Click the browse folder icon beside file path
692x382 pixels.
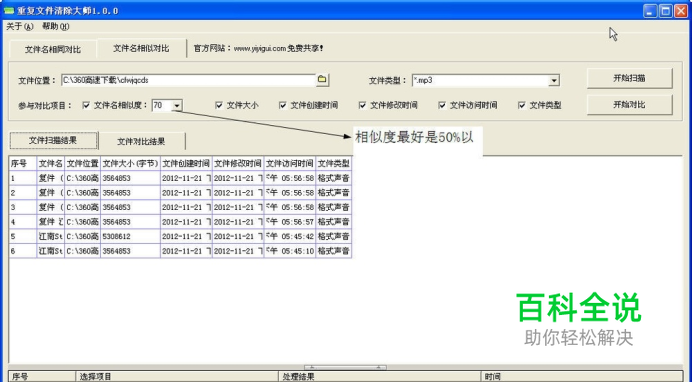coord(323,80)
